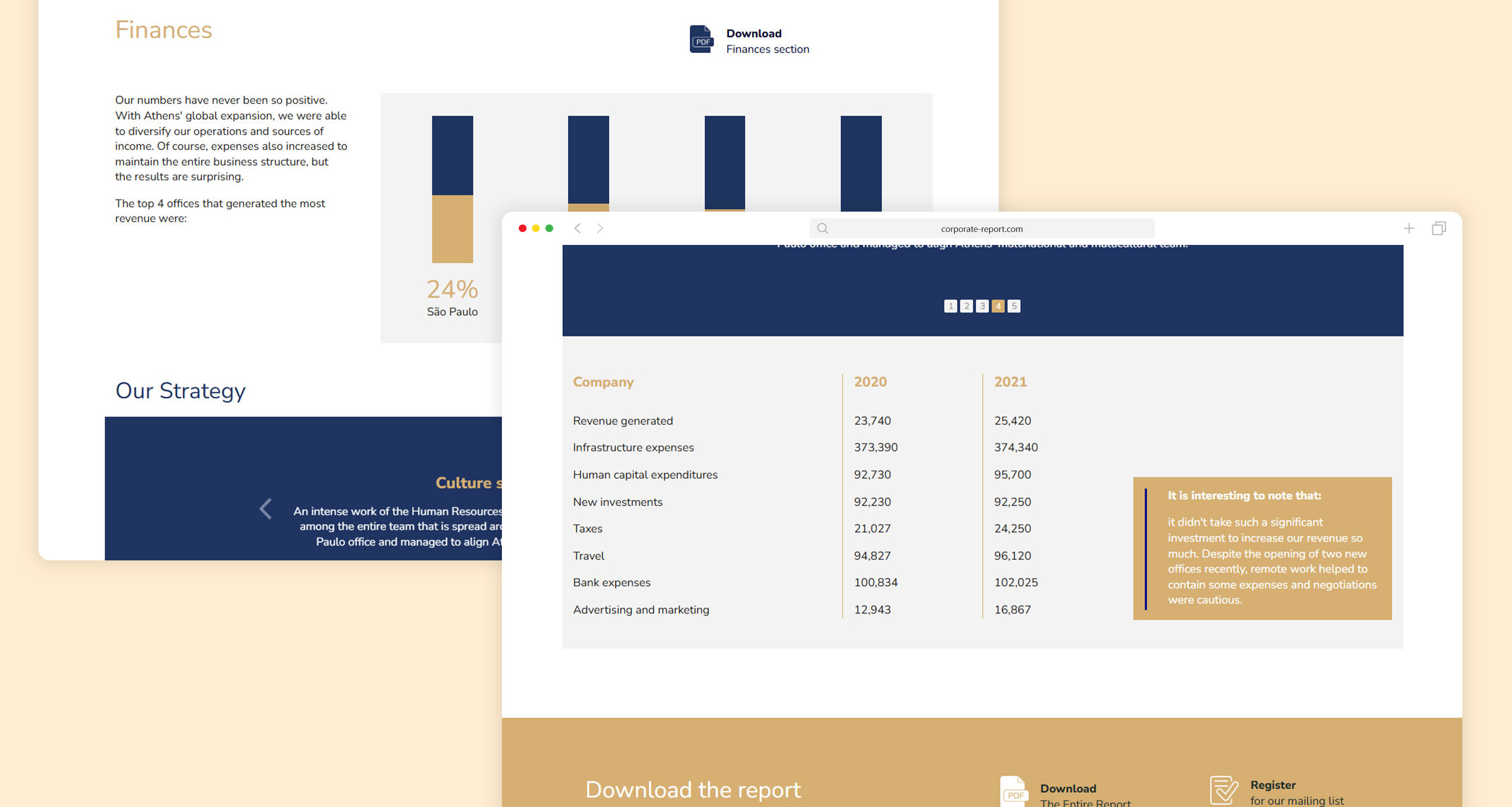Click the PDF icon for The Entire Report
The image size is (1512, 807).
tap(1013, 791)
